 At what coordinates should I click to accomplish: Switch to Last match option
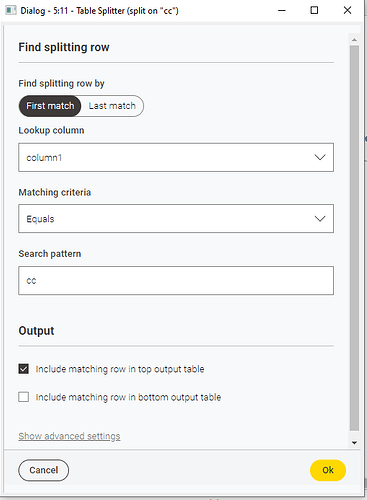pos(112,106)
